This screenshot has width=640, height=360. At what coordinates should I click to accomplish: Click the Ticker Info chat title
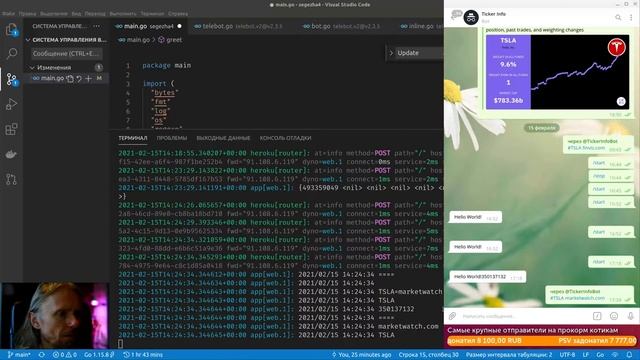click(x=493, y=14)
